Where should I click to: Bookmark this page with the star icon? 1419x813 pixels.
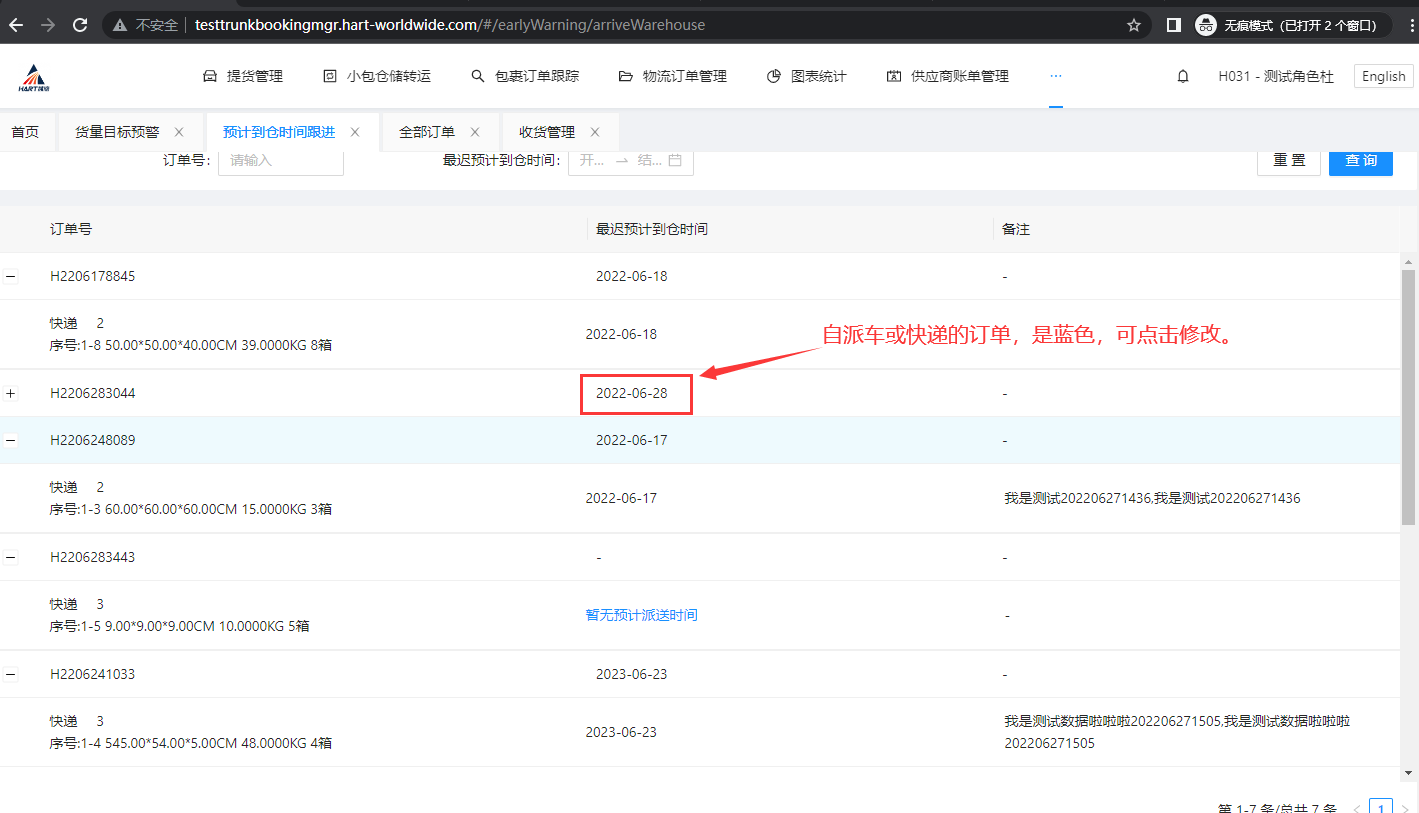click(x=1133, y=25)
